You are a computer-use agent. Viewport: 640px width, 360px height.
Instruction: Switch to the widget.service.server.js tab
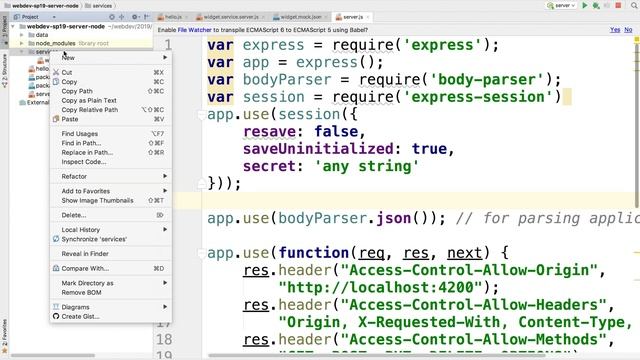tap(230, 17)
